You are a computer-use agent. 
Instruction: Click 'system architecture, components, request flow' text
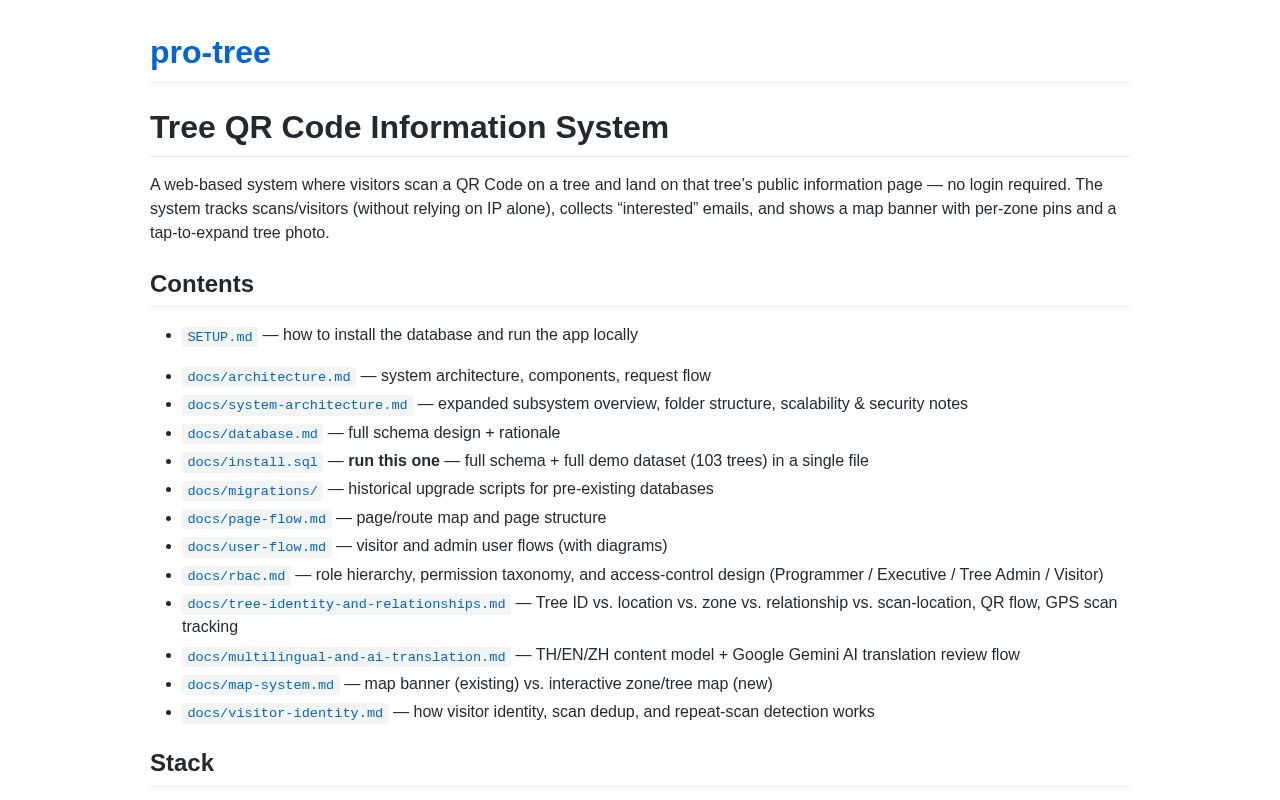pyautogui.click(x=546, y=376)
